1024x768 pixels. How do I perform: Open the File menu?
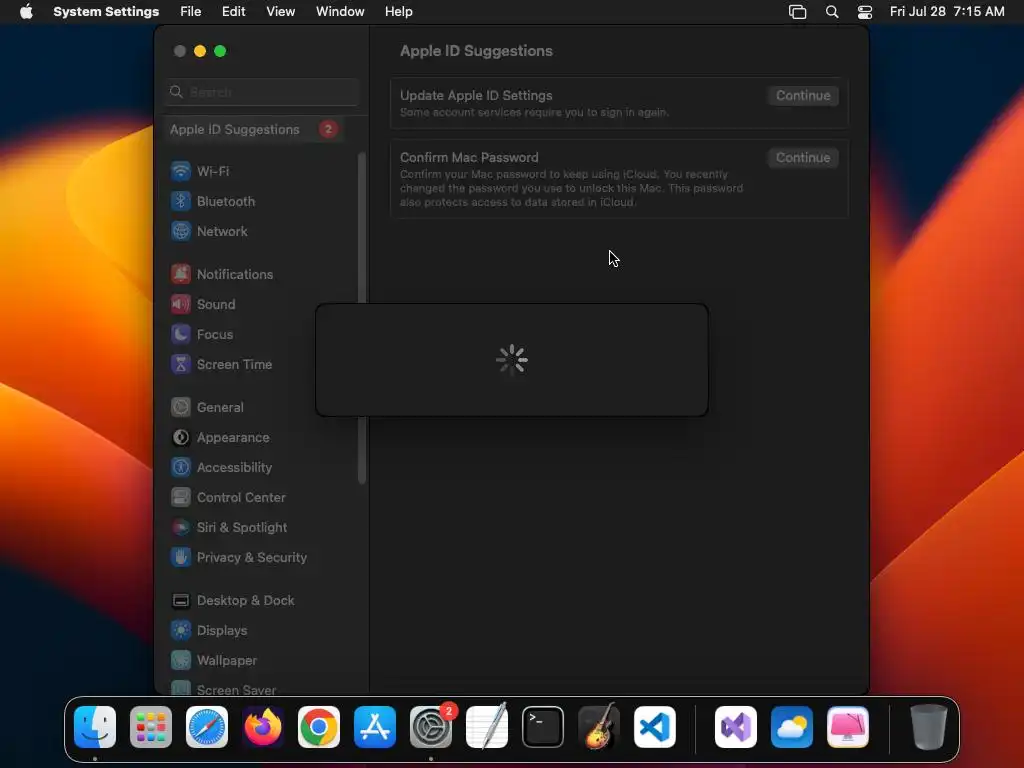(x=191, y=12)
